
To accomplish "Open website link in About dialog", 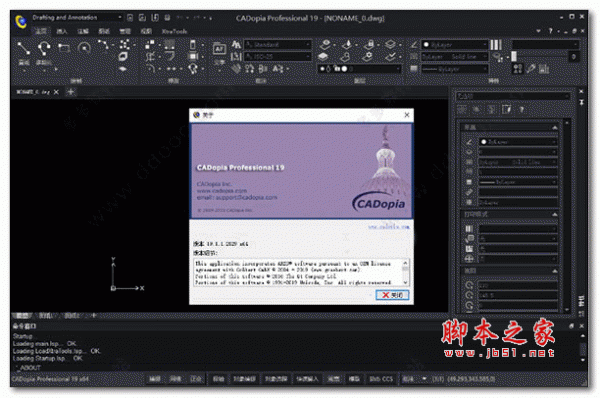I will [x=389, y=227].
